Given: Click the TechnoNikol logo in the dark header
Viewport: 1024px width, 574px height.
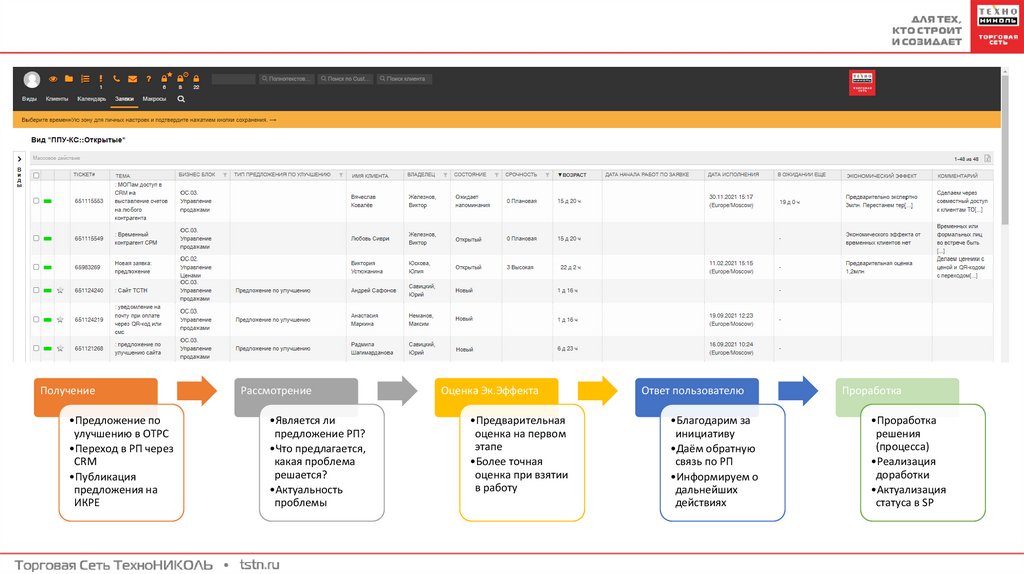Looking at the screenshot, I should point(861,83).
